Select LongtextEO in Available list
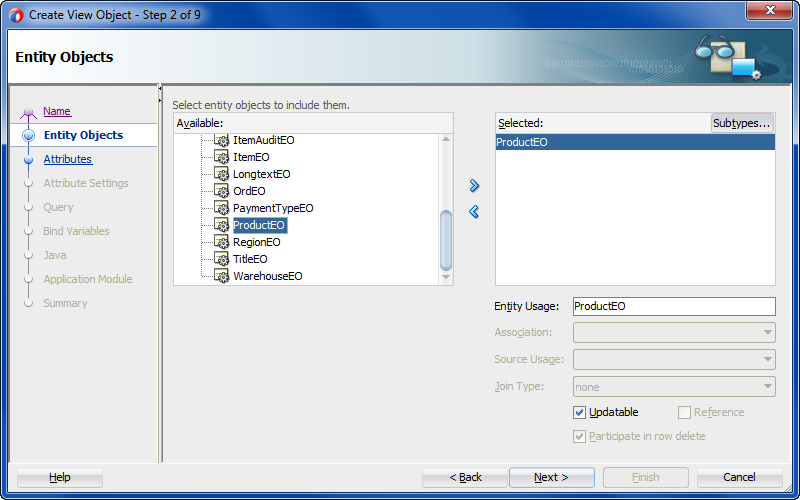 coord(261,174)
